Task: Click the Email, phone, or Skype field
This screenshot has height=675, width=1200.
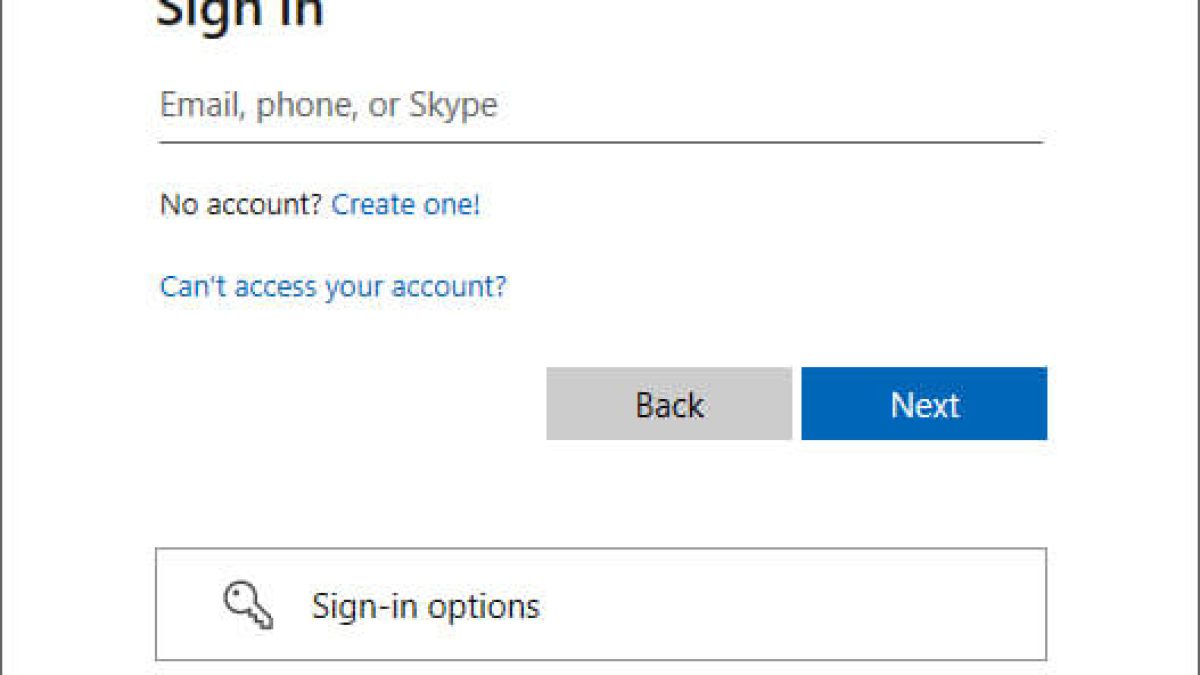Action: (x=600, y=106)
